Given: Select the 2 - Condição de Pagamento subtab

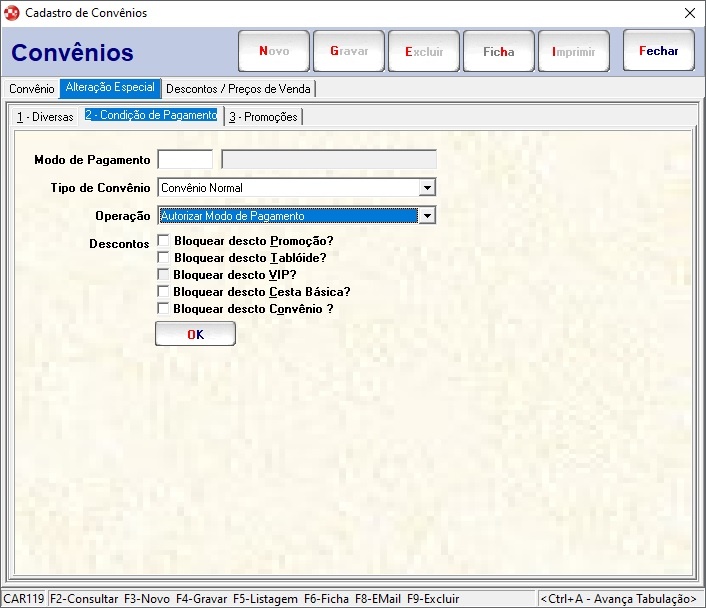Looking at the screenshot, I should coord(151,115).
